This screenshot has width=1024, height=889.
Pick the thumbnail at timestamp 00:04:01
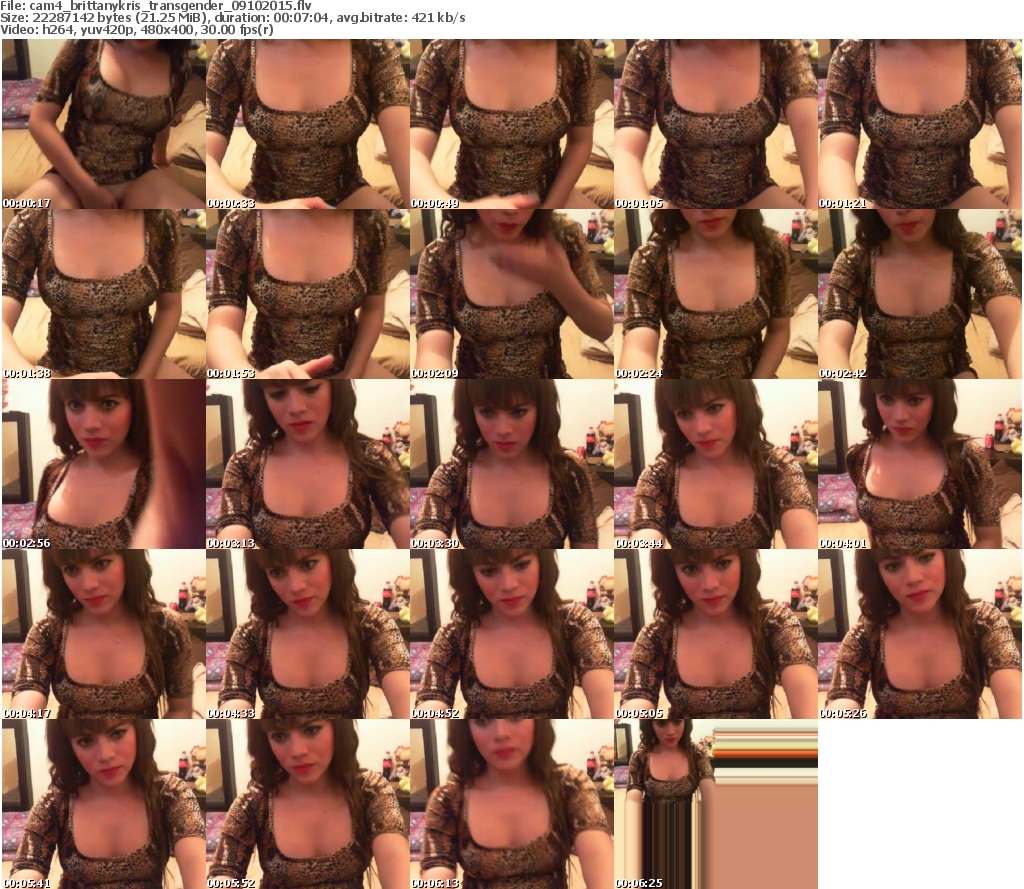click(x=920, y=464)
